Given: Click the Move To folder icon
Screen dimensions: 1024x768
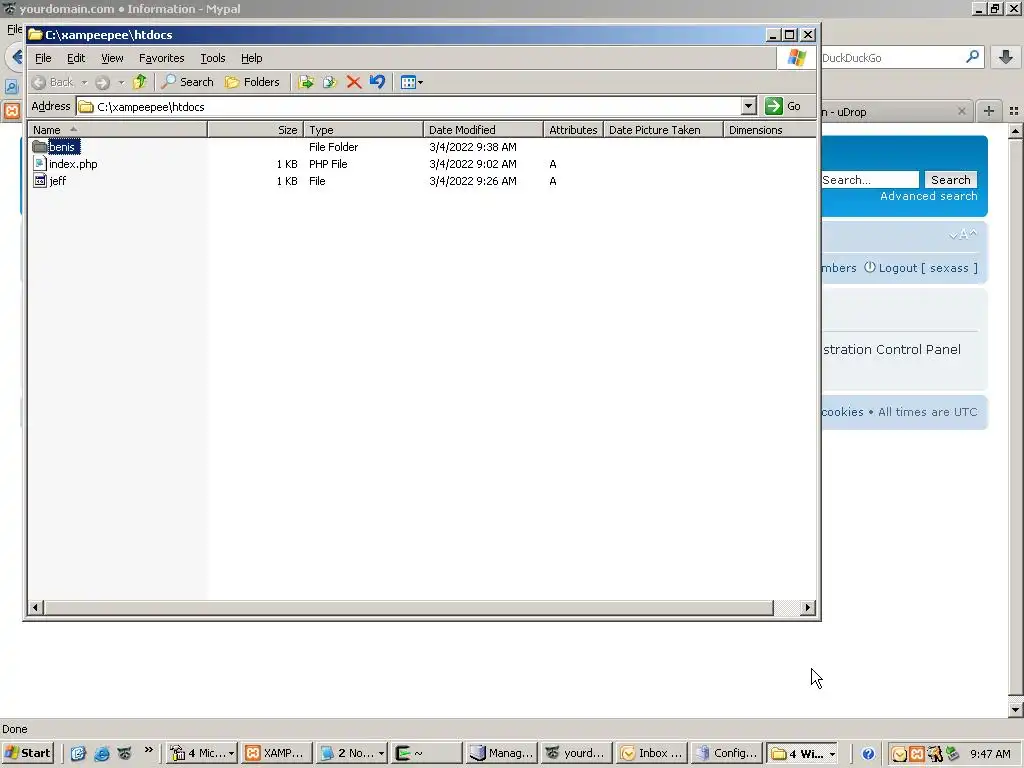Looking at the screenshot, I should coord(306,82).
